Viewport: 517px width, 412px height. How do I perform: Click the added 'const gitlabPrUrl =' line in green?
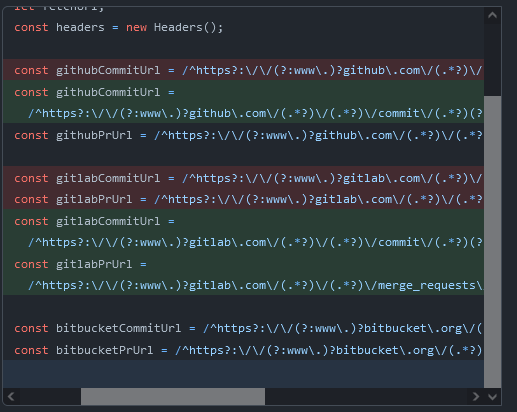243,264
